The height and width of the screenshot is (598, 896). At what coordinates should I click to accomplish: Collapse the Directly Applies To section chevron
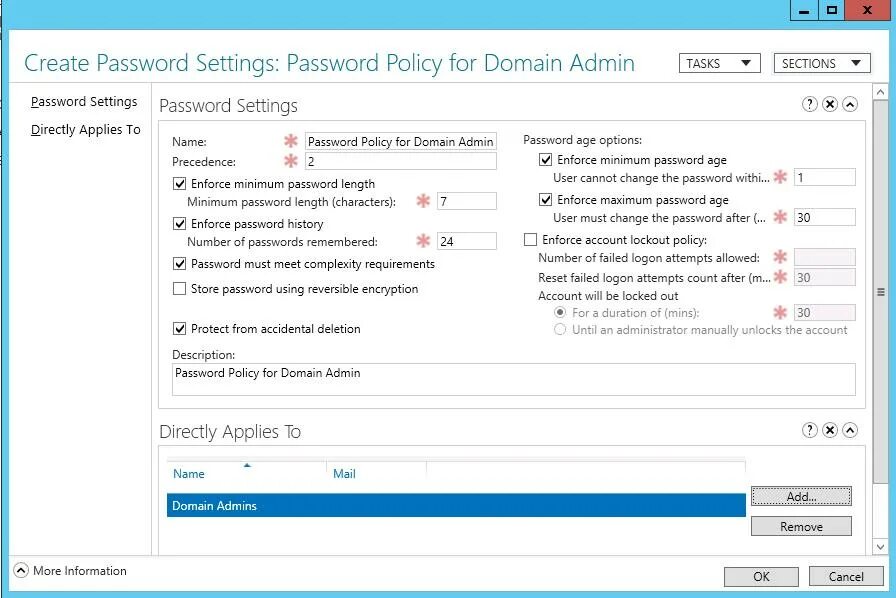[x=850, y=430]
